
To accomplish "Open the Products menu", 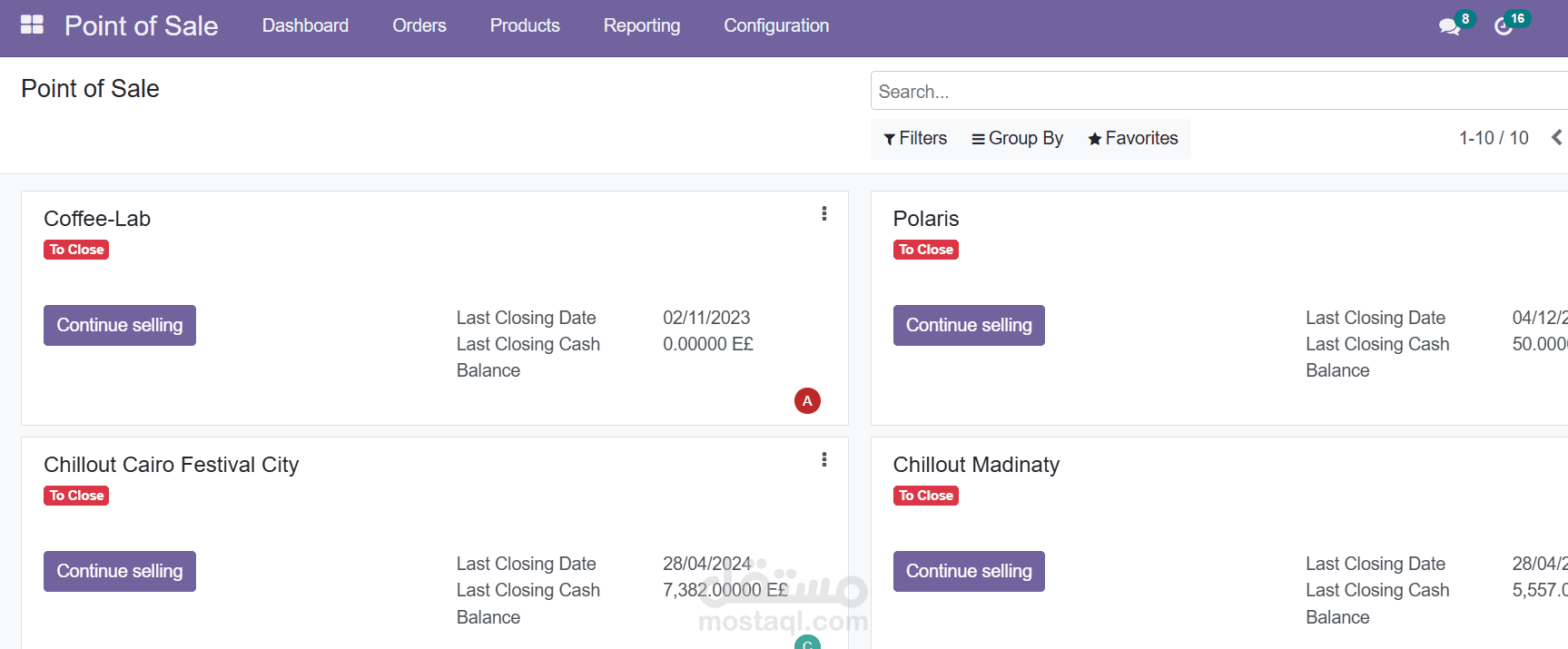I will 525,25.
